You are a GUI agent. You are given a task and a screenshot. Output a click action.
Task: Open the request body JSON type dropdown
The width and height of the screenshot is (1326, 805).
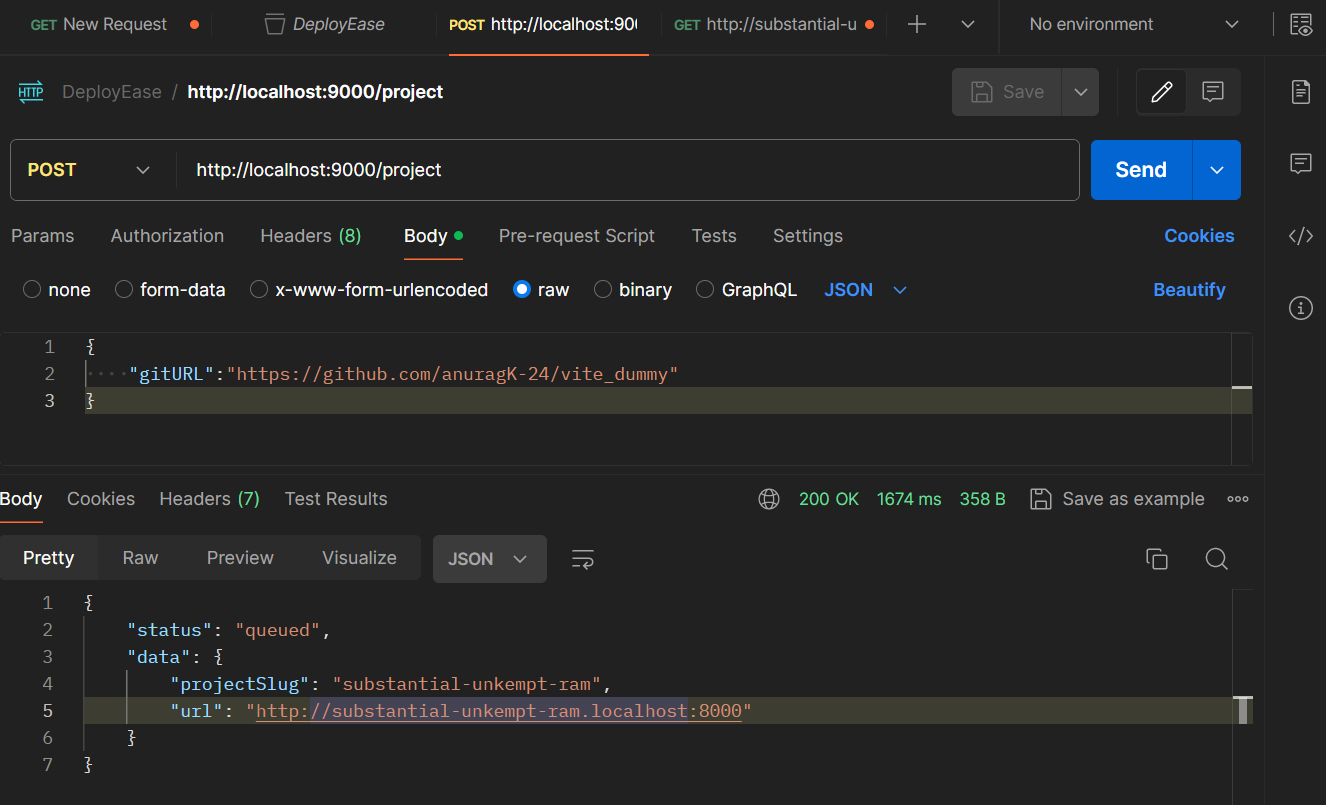coord(865,290)
